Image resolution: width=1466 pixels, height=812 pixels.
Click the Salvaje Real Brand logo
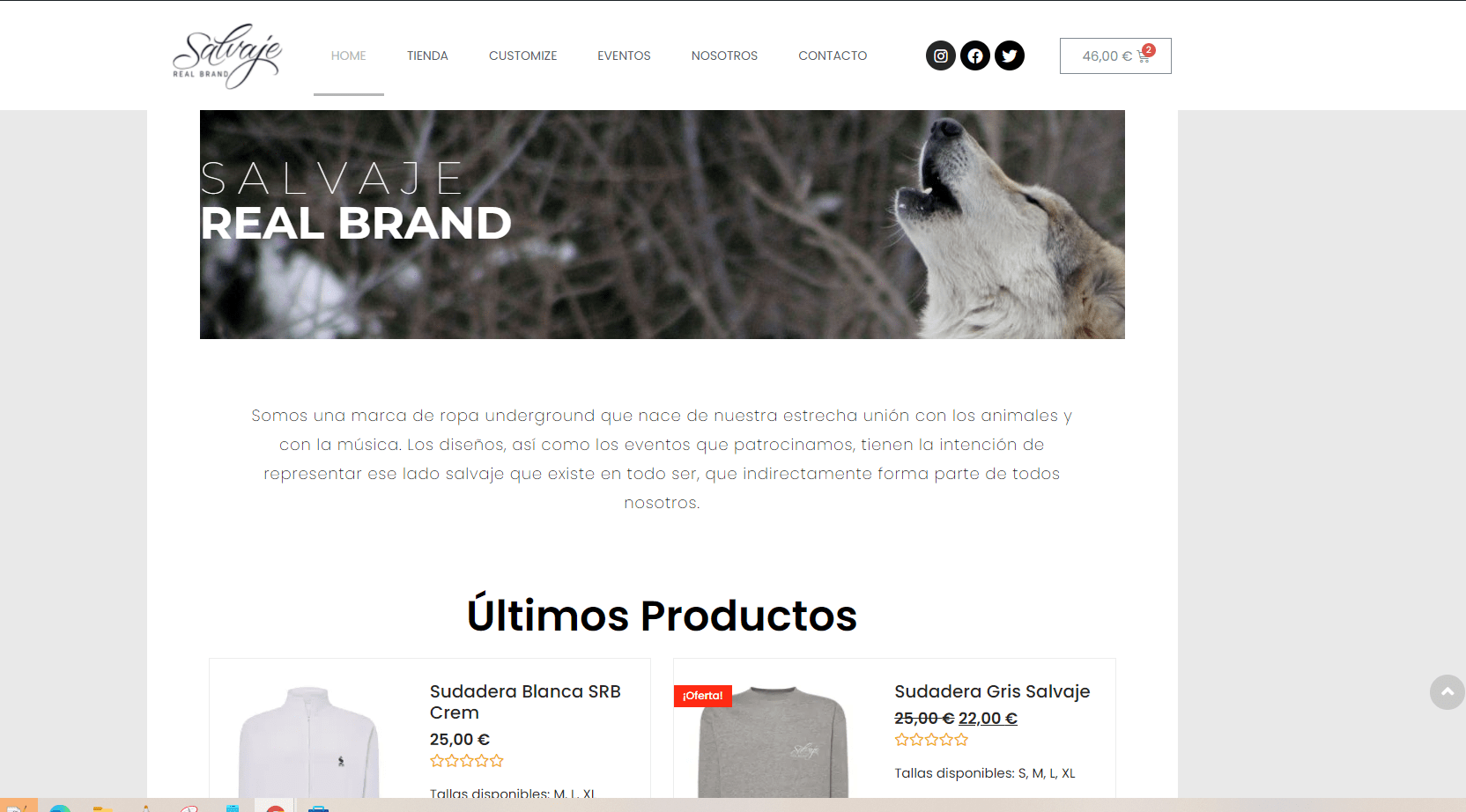[227, 55]
